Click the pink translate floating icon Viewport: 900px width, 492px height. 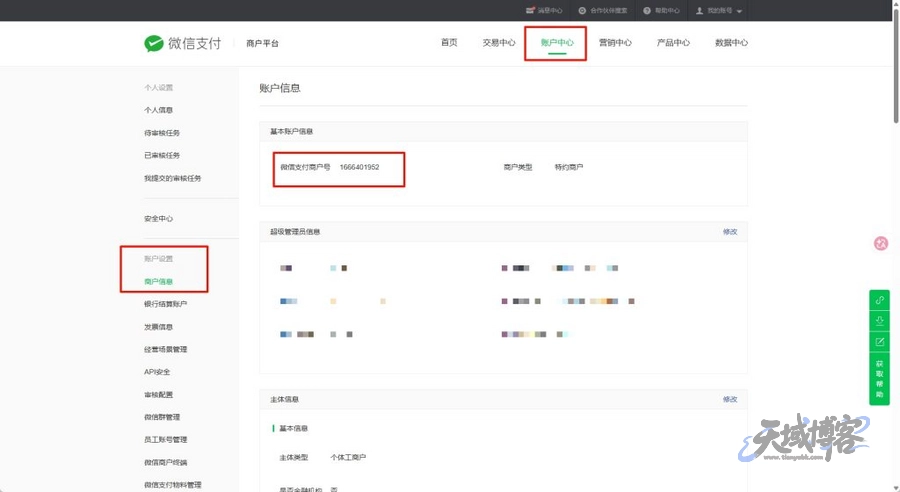[880, 243]
